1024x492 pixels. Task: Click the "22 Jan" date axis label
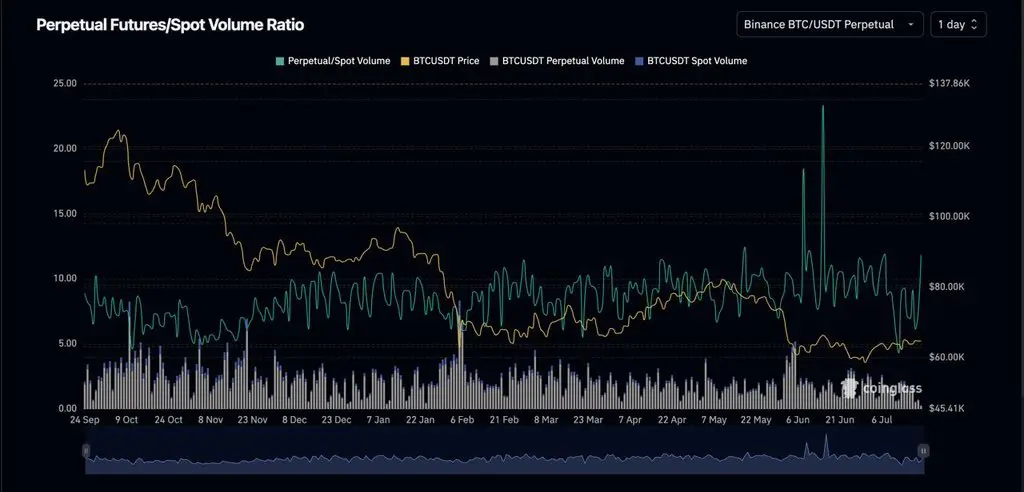click(420, 420)
